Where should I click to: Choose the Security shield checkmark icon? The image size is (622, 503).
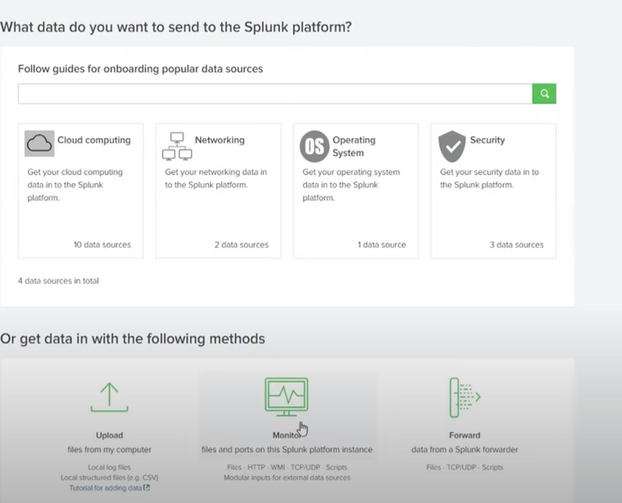(452, 146)
